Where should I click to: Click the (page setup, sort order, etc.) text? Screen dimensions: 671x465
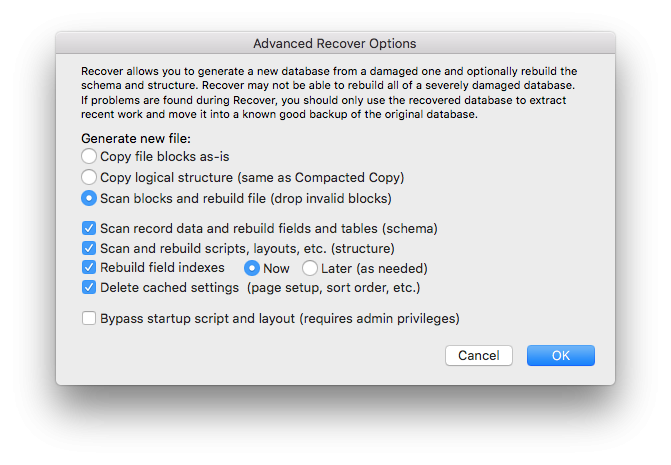pyautogui.click(x=334, y=288)
